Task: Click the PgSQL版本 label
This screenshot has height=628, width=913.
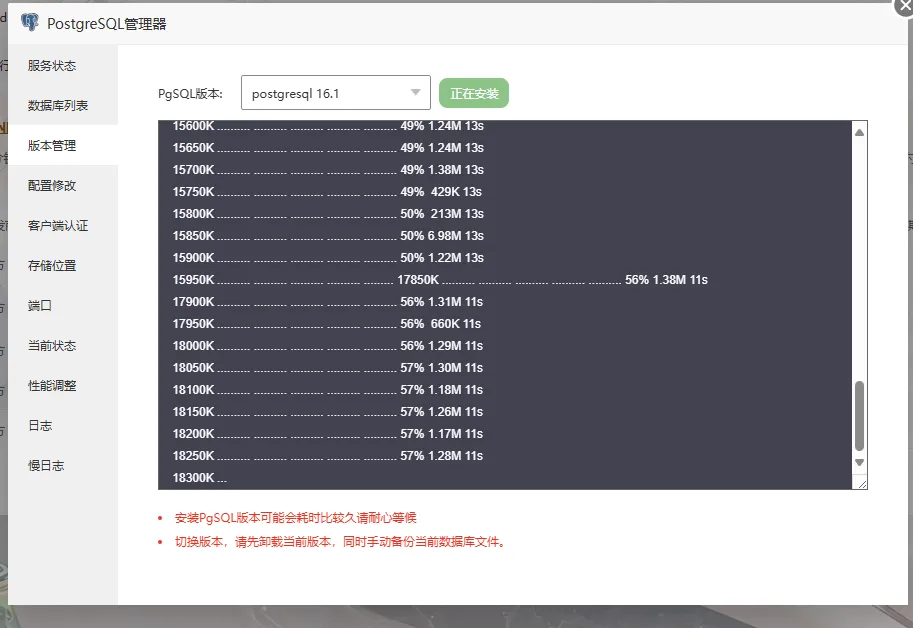Action: click(190, 94)
